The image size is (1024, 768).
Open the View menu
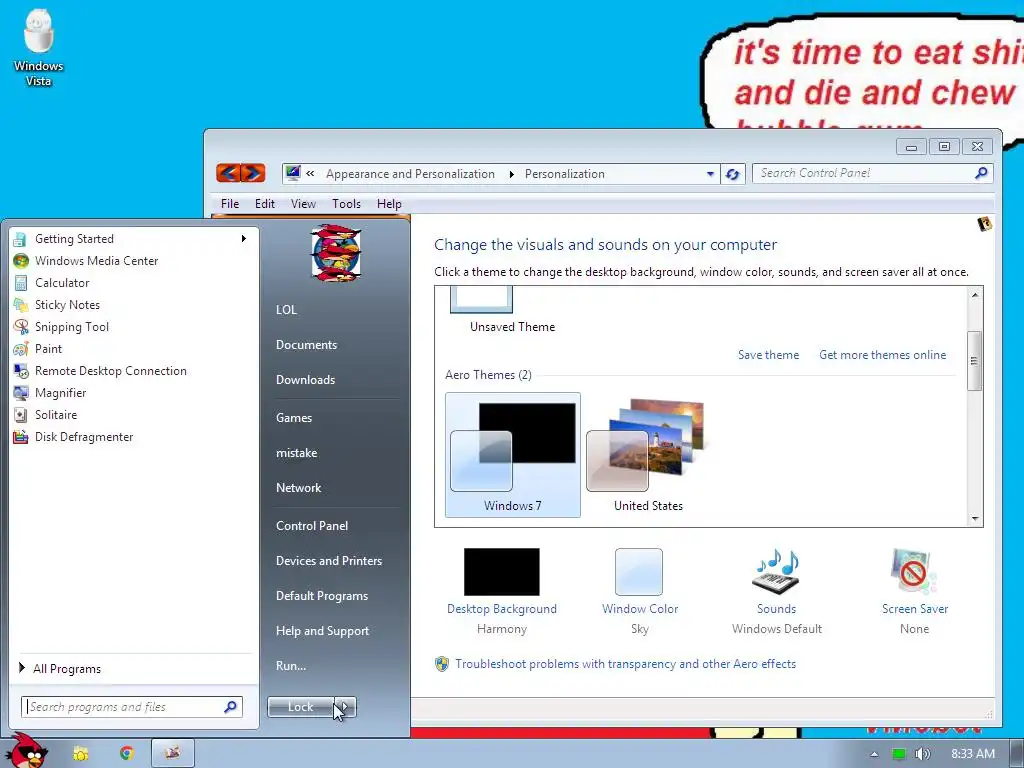pyautogui.click(x=303, y=204)
